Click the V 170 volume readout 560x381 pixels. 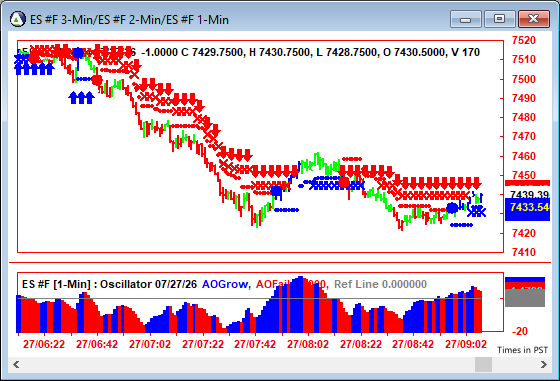click(465, 52)
